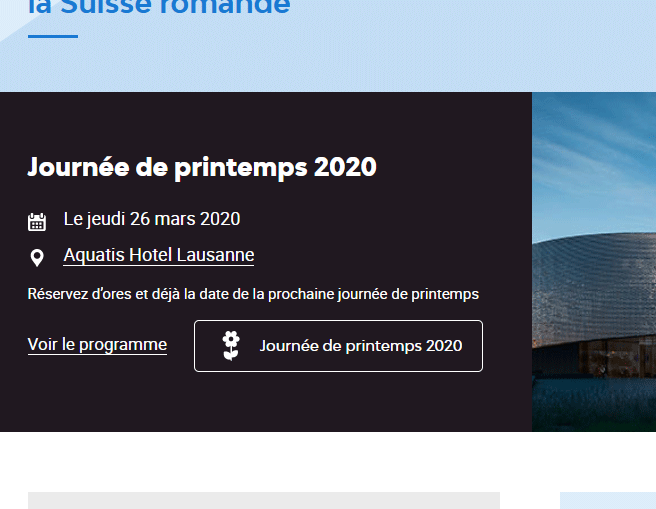Open the Aquatis building photo
This screenshot has width=656, height=509.
tap(594, 280)
